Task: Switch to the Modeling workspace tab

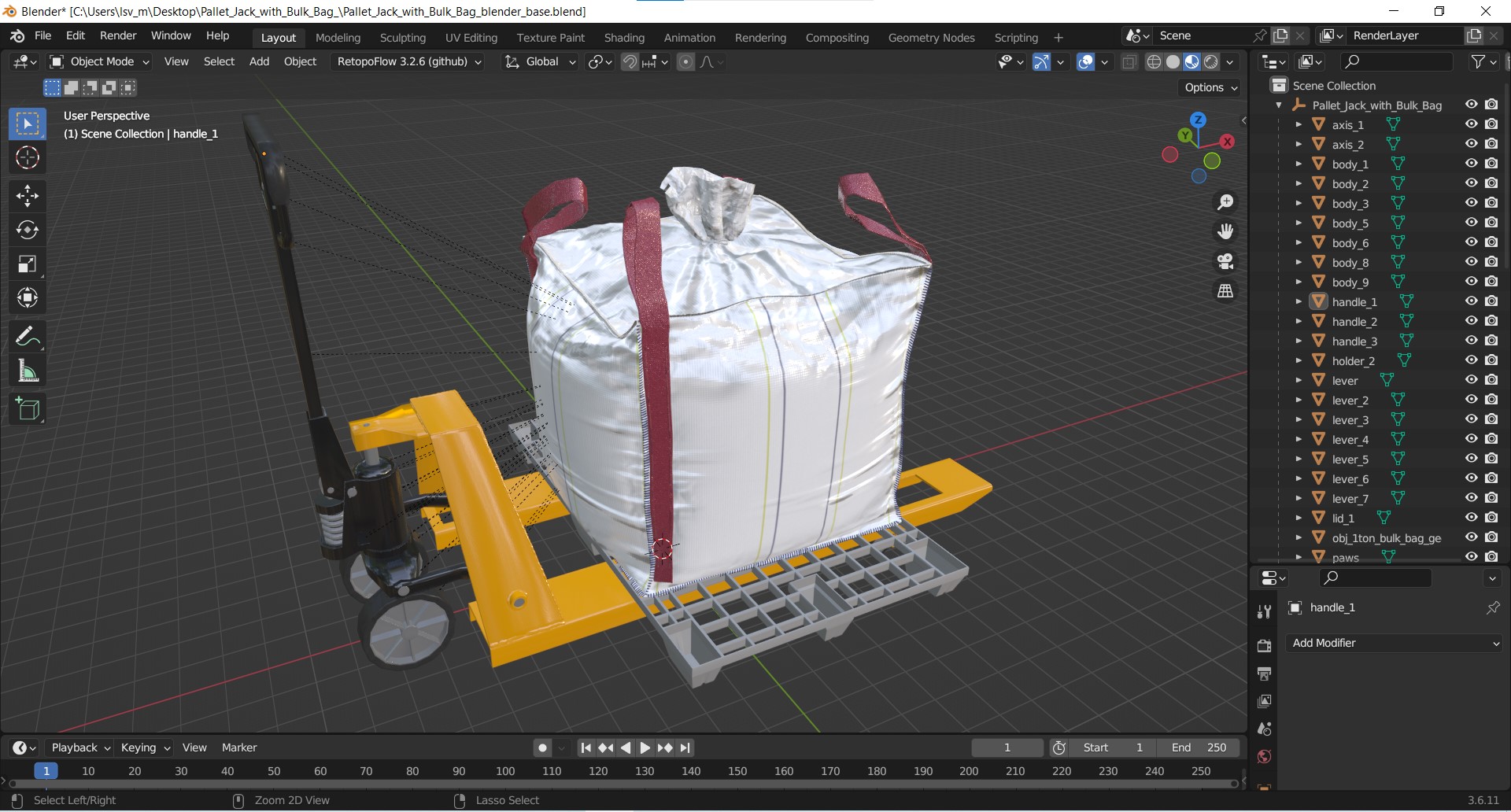Action: (338, 38)
